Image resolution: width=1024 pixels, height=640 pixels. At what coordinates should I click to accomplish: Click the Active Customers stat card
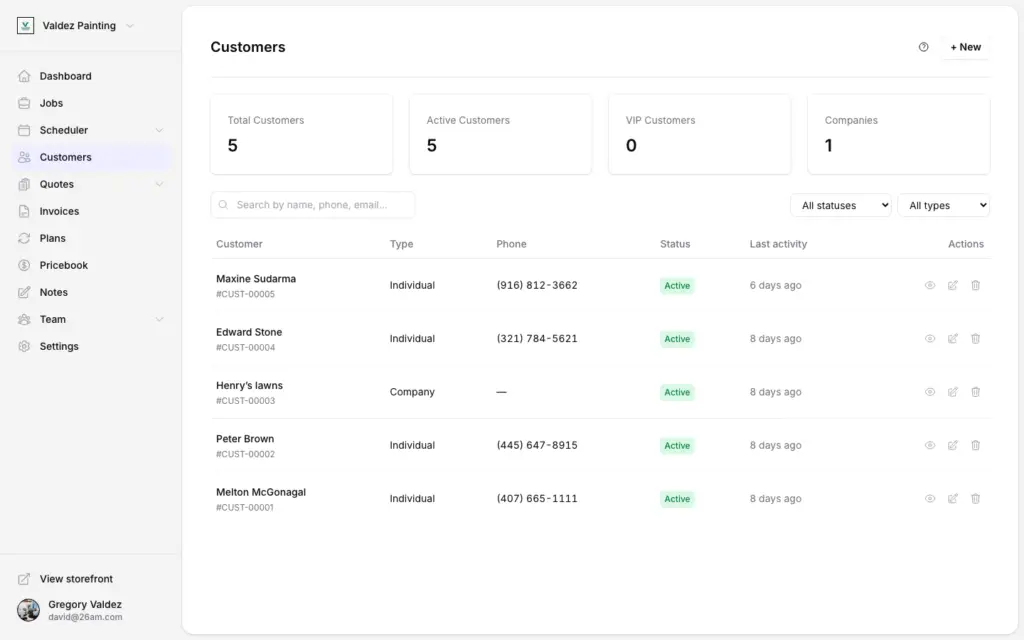(x=501, y=135)
